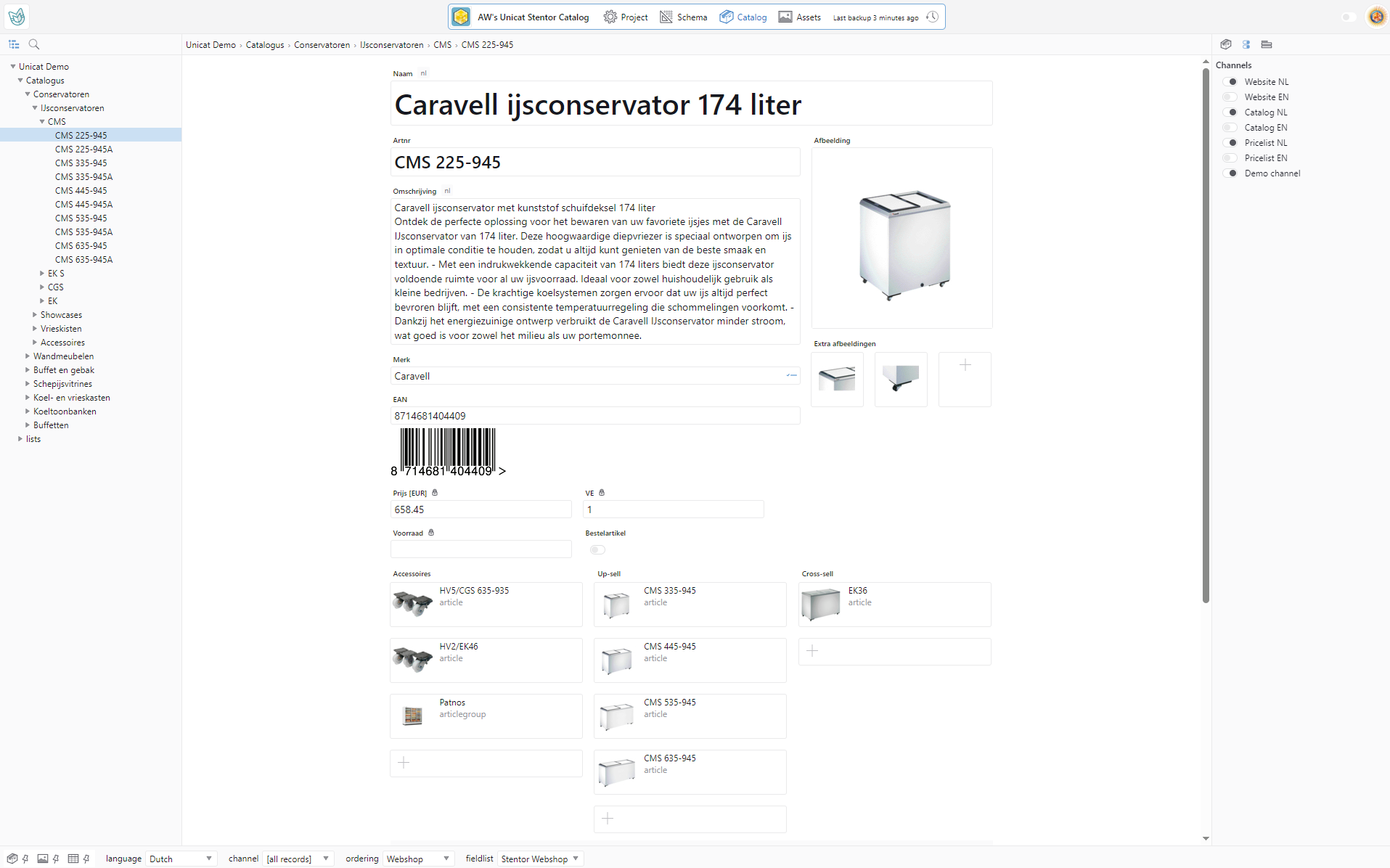Viewport: 1390px width, 868px height.
Task: Expand the Showcases tree node
Action: [x=35, y=315]
